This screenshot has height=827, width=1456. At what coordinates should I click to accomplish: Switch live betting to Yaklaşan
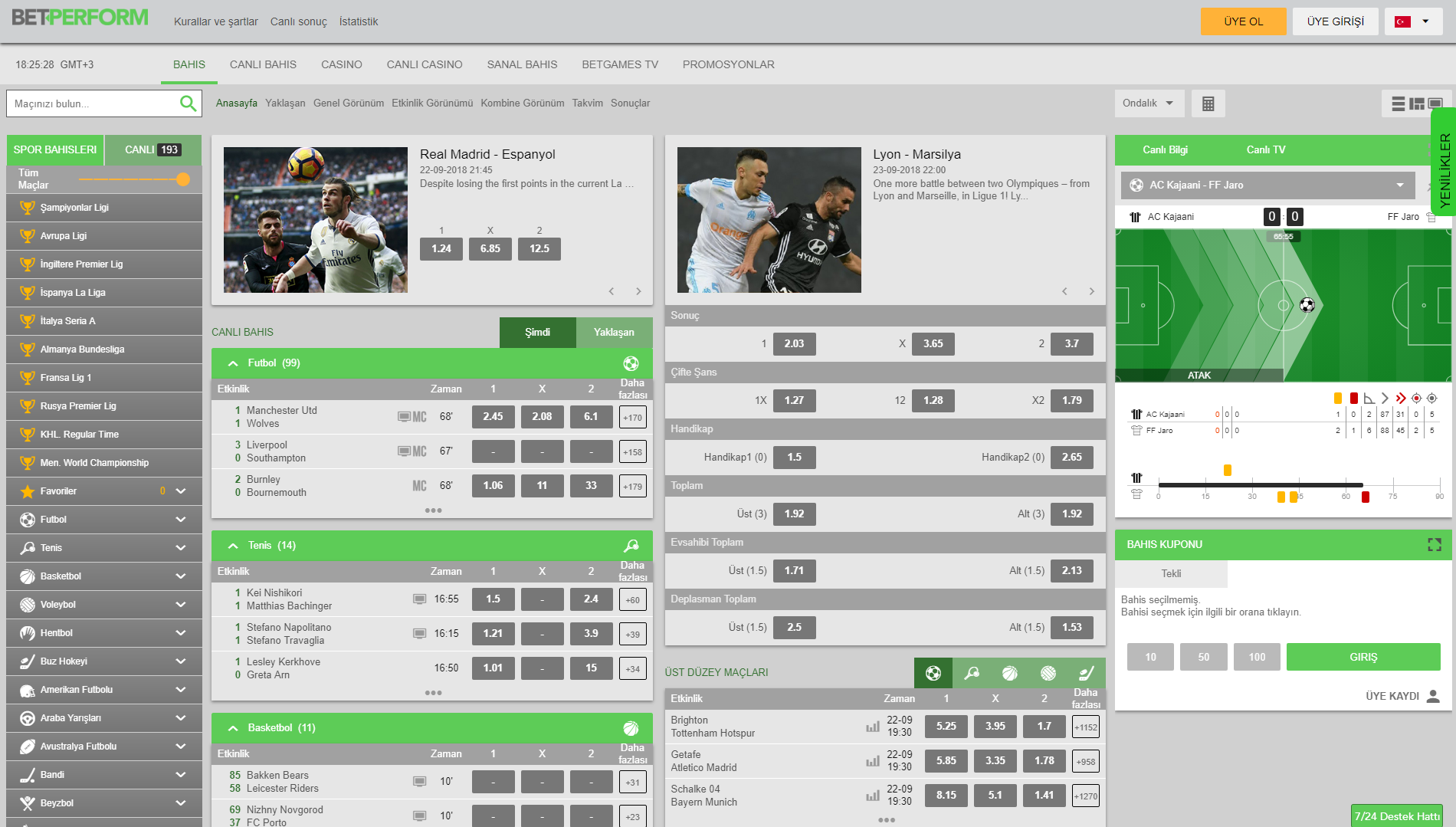[x=614, y=333]
